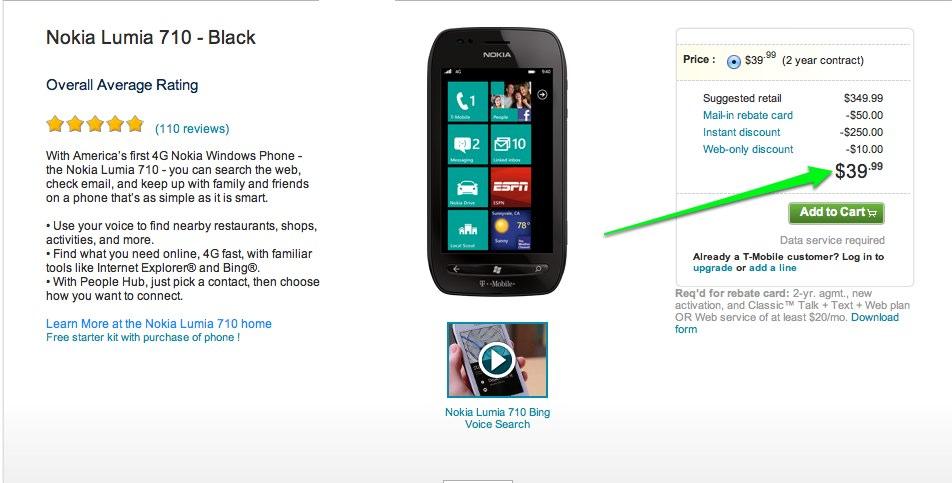Screen dimensions: 952x483
Task: Open Learn More at Nokia Lumia 710 home
Action: [158, 323]
